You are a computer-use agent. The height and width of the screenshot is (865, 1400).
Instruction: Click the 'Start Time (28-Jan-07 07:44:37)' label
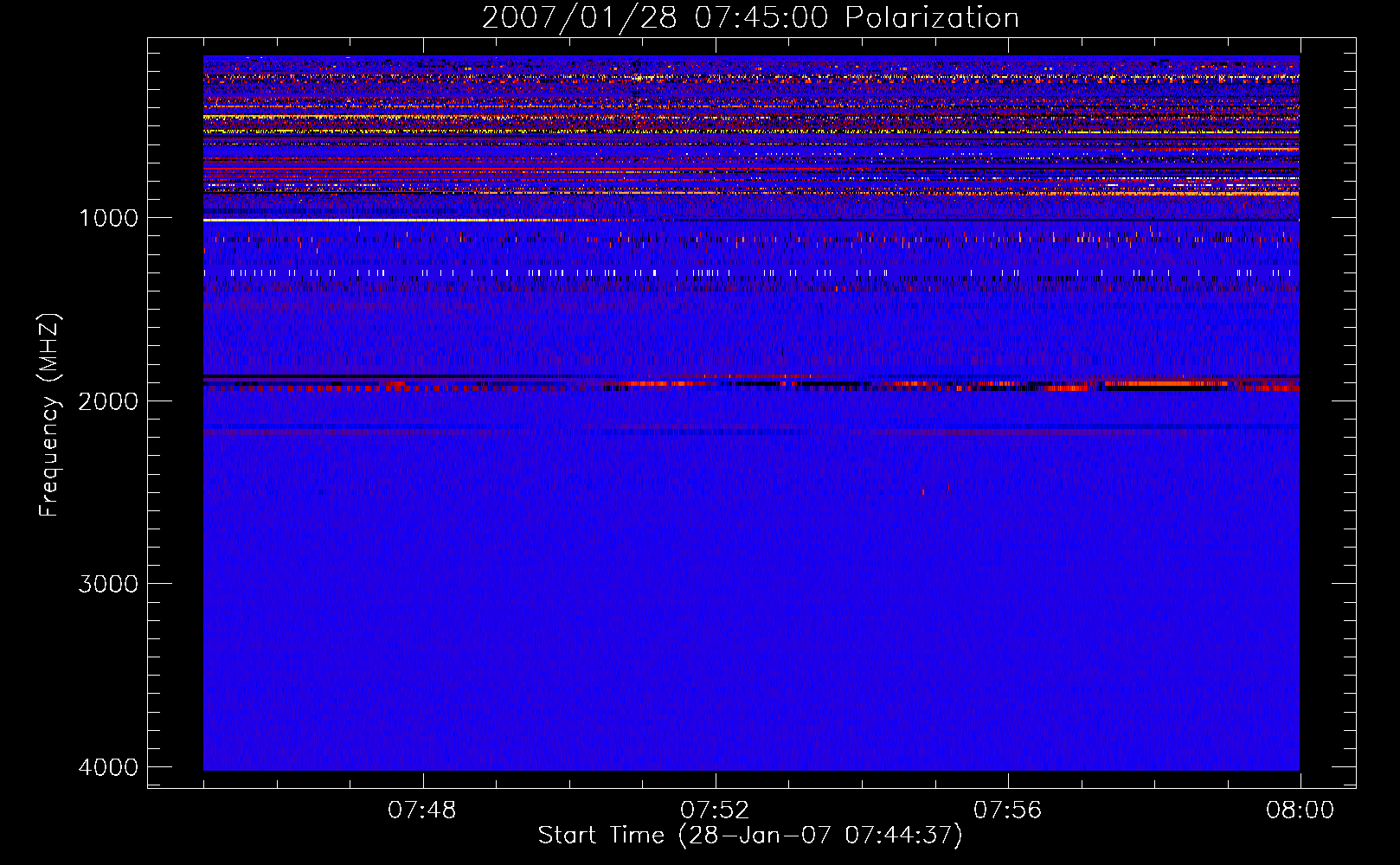point(750,835)
